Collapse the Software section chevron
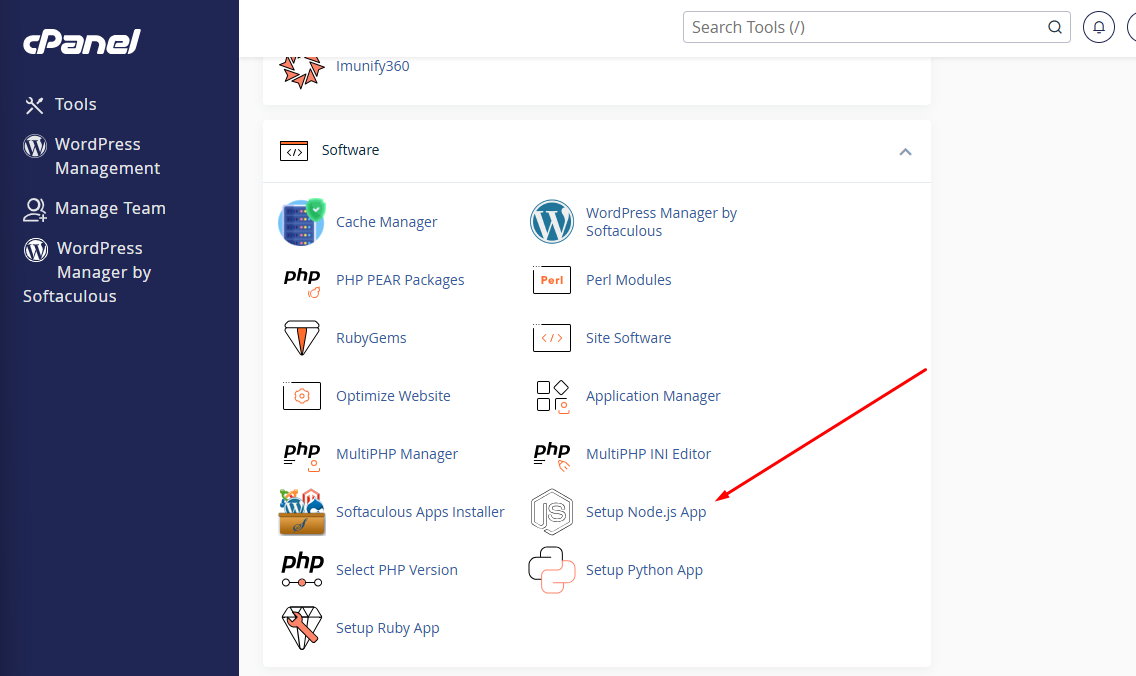Viewport: 1136px width, 676px height. [905, 151]
